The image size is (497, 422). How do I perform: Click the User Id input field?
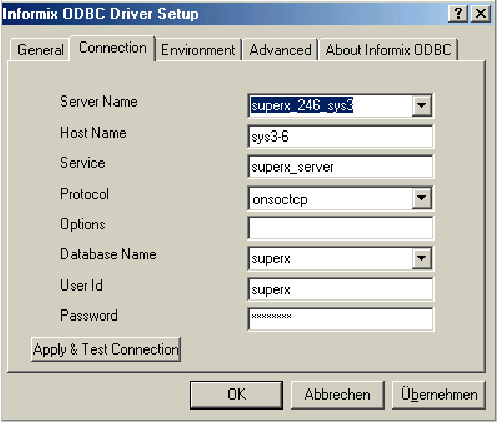click(340, 289)
